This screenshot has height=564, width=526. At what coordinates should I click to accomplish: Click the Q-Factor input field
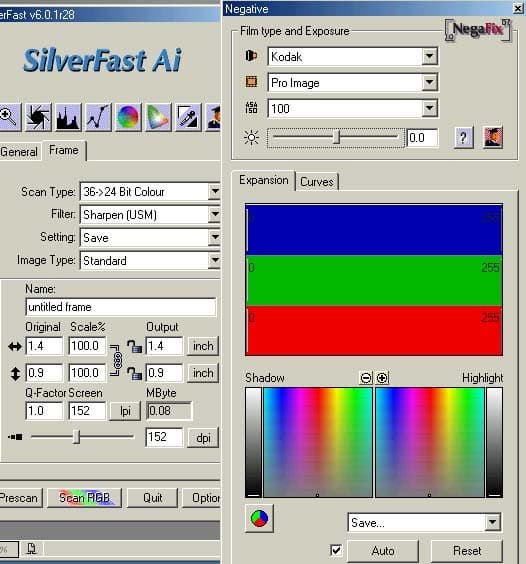click(44, 411)
